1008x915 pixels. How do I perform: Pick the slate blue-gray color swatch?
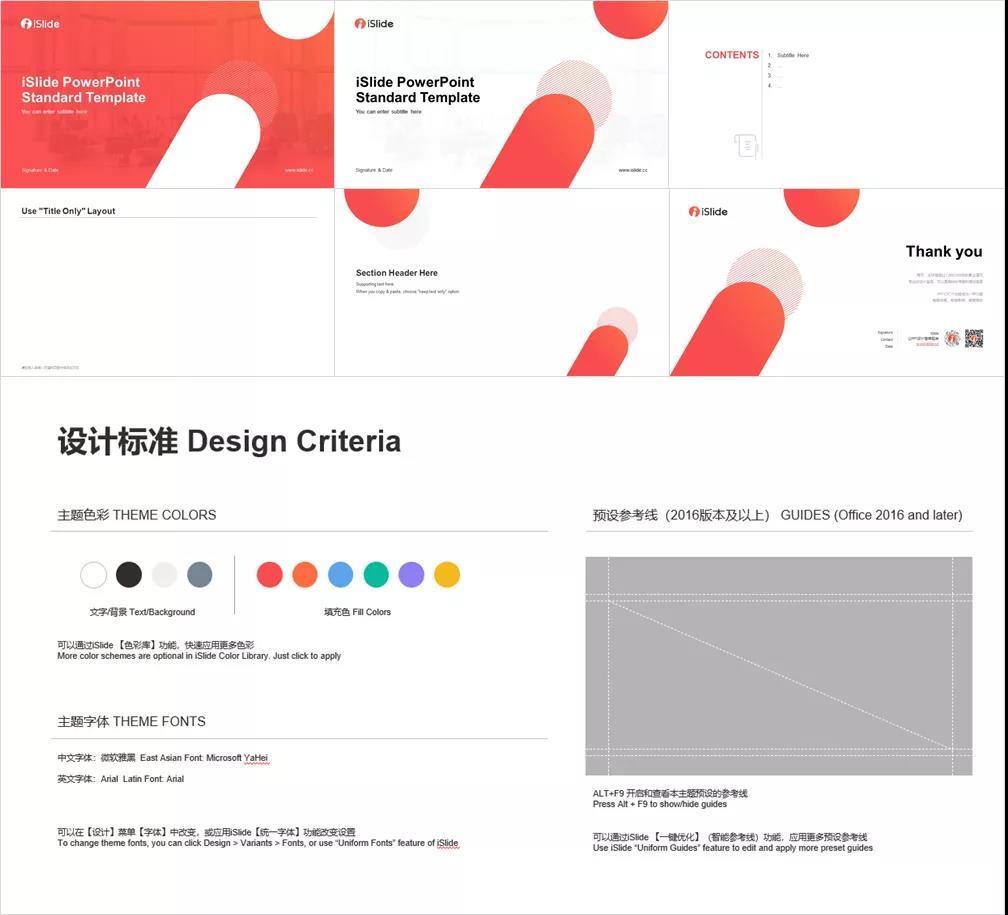pos(199,574)
